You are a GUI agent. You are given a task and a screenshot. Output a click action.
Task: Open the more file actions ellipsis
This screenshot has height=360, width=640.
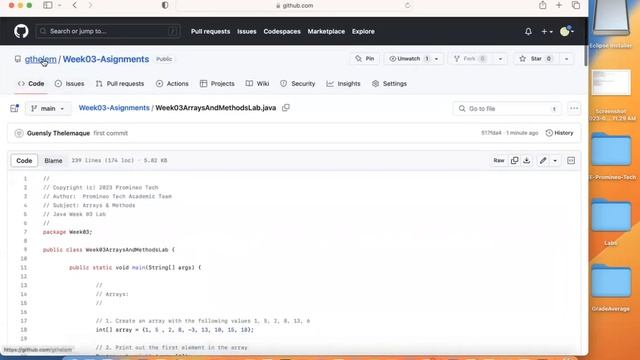574,109
